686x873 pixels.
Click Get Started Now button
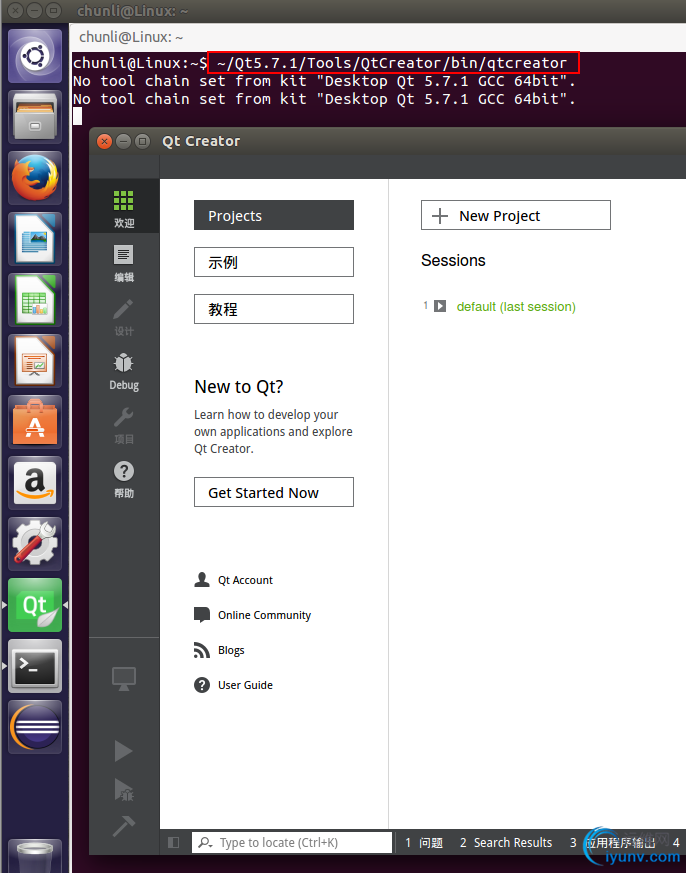pos(274,492)
